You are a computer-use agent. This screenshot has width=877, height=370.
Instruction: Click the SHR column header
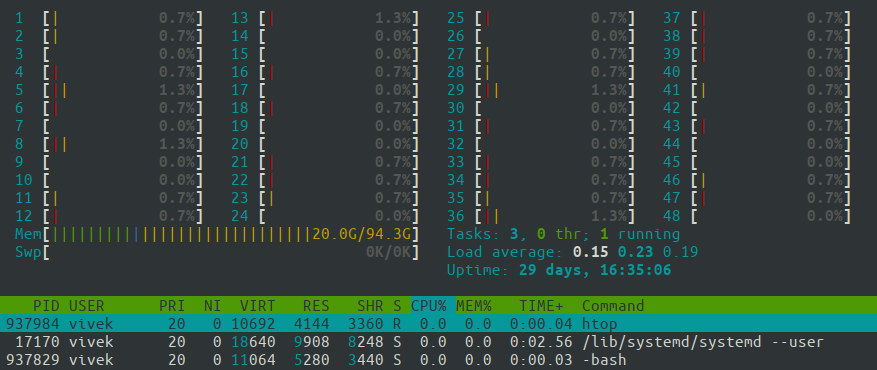click(x=371, y=306)
